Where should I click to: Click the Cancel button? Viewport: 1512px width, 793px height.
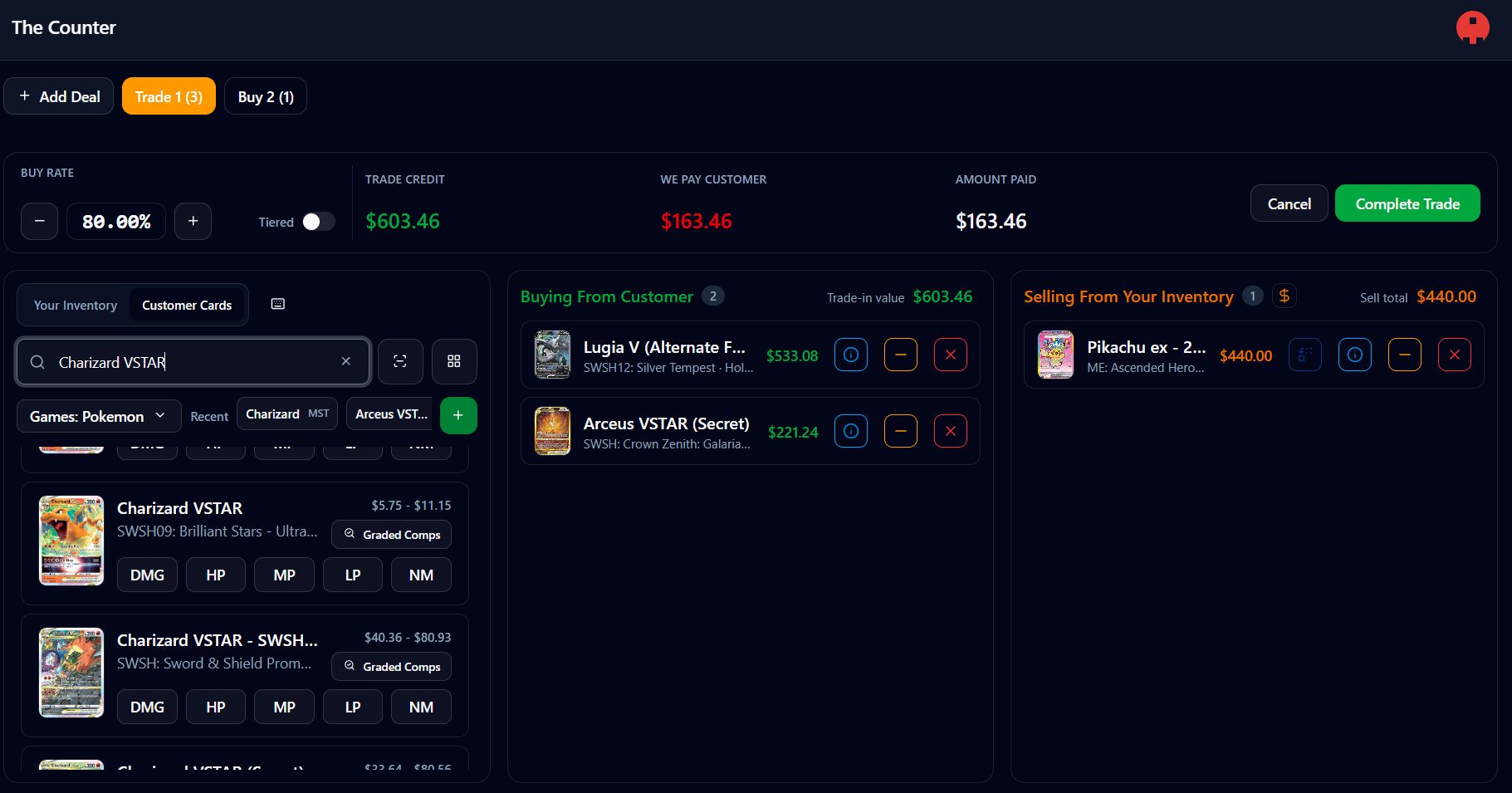coord(1289,203)
